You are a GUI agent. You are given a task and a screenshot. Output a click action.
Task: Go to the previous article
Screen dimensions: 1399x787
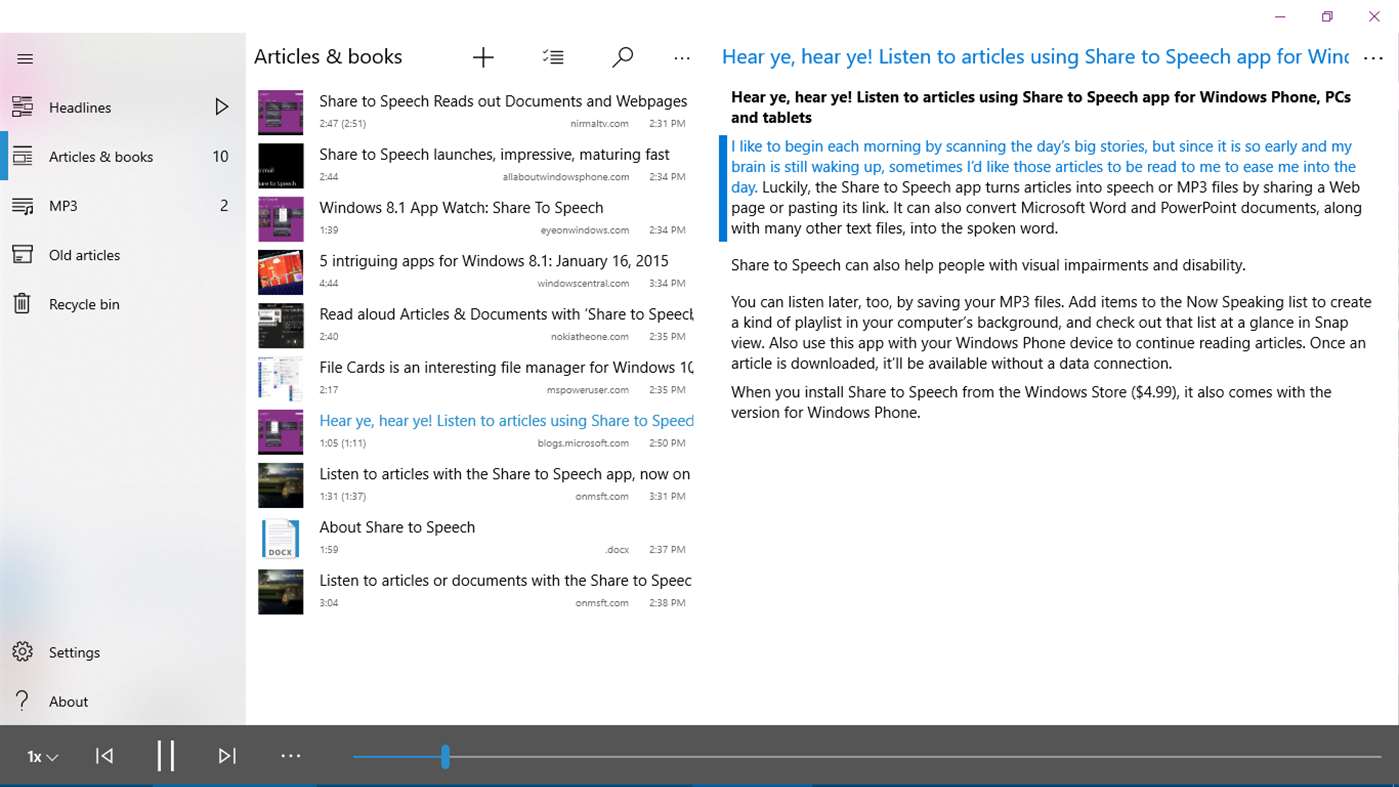point(104,756)
